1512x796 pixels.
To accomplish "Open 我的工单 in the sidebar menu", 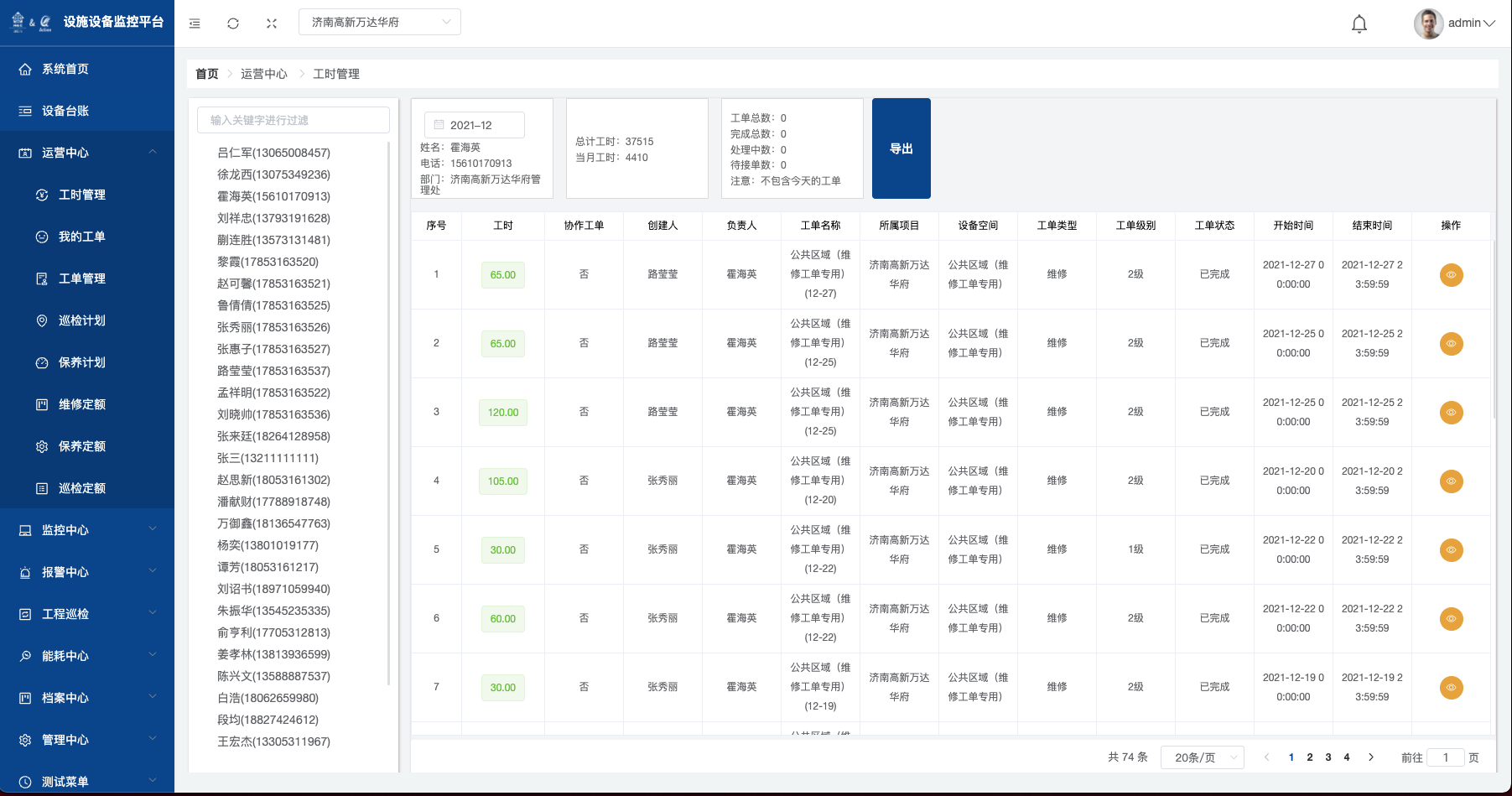I will 82,237.
